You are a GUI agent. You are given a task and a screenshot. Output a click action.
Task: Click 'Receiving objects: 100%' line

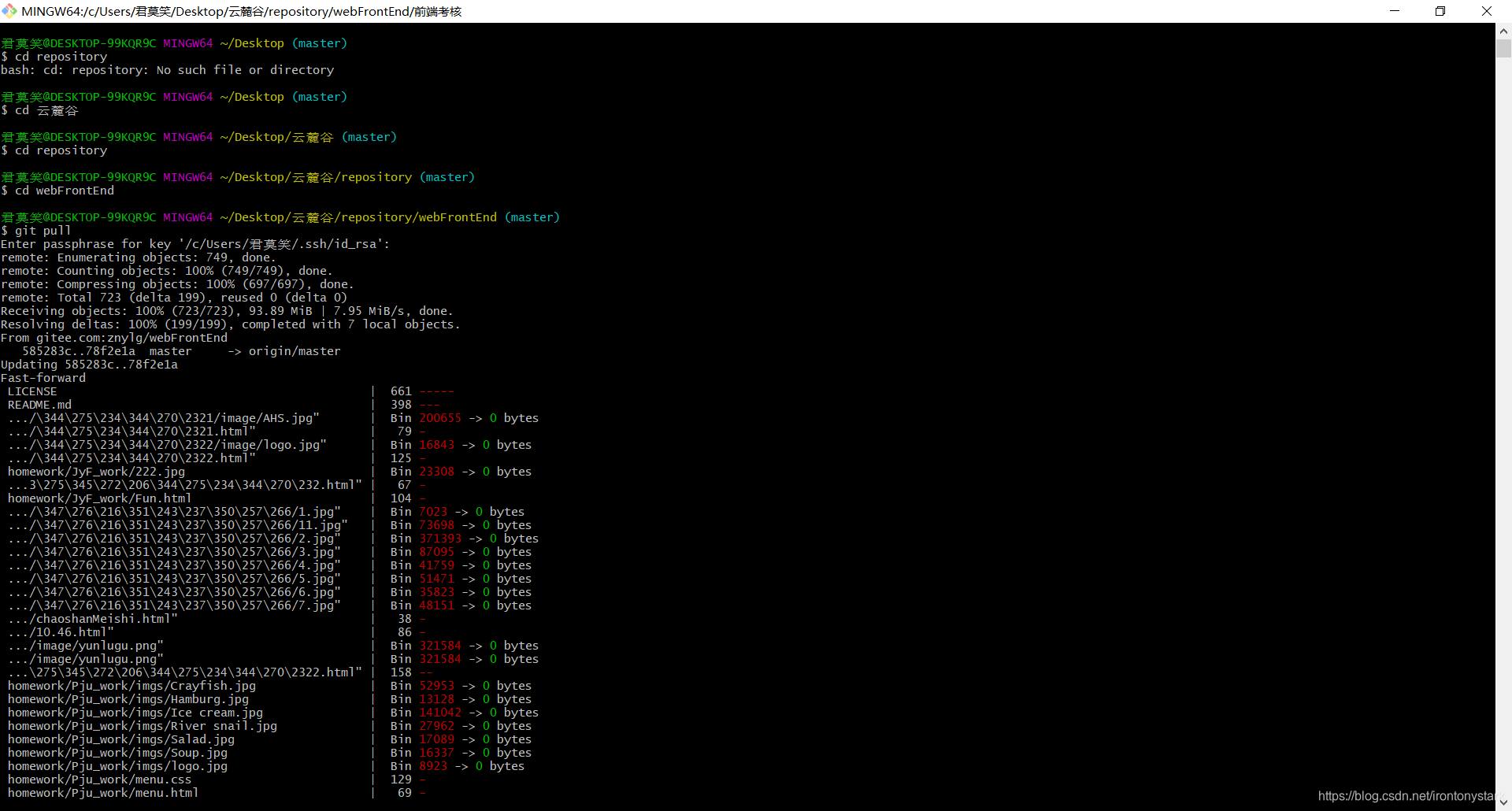tap(227, 311)
